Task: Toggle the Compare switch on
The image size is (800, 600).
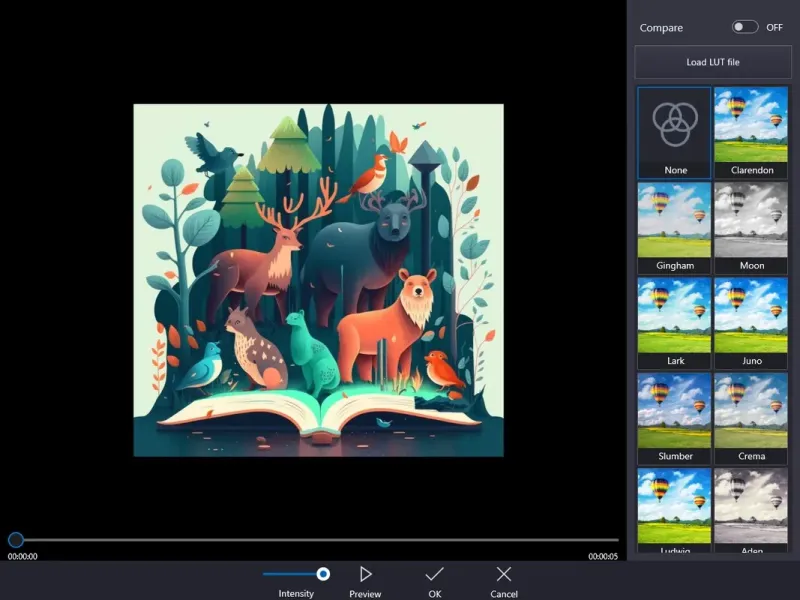Action: [745, 27]
